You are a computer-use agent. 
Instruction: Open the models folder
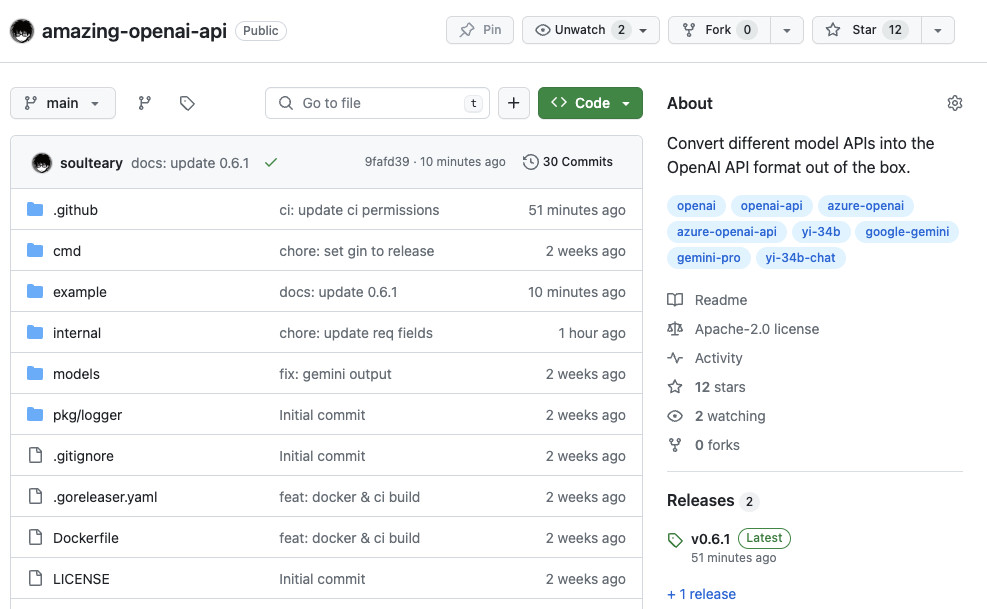(x=76, y=373)
